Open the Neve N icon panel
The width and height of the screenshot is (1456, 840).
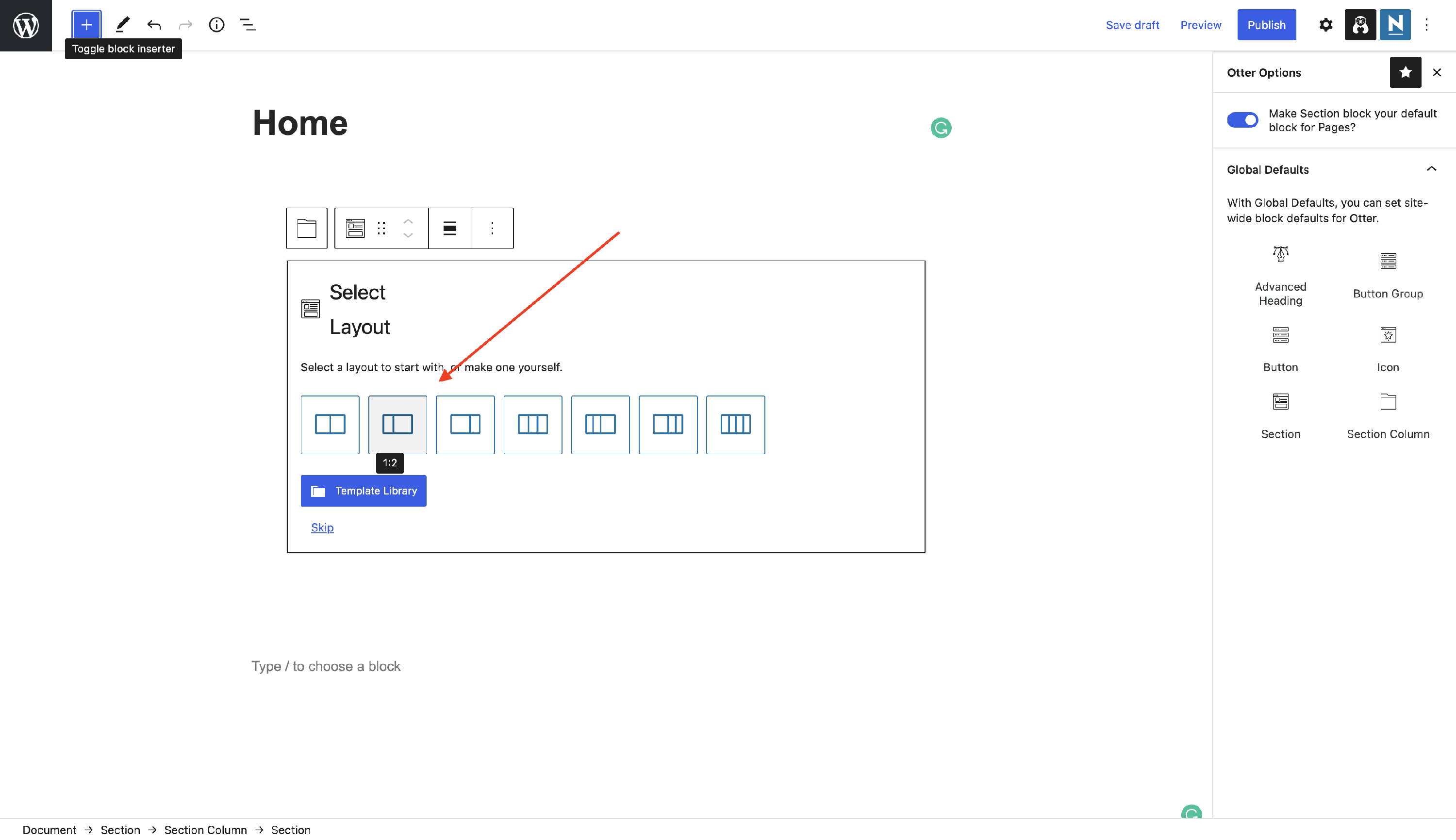[1395, 25]
